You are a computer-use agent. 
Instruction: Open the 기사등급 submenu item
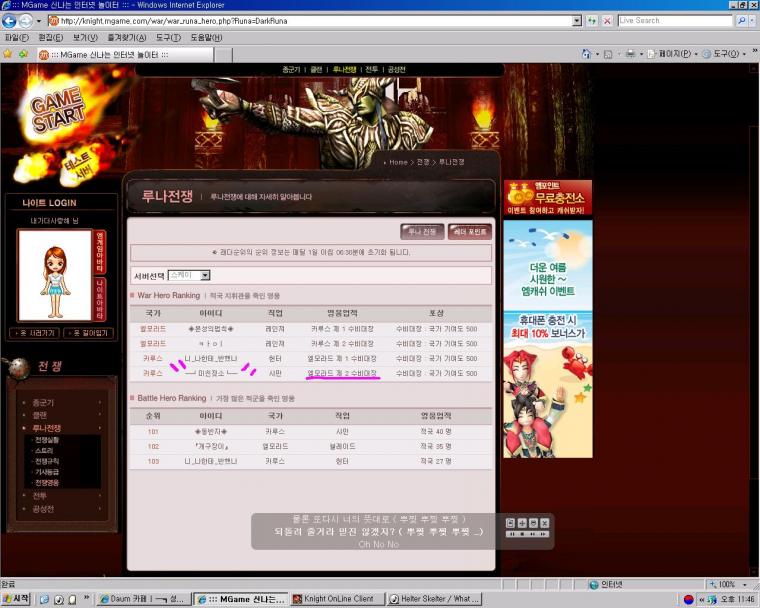[47, 472]
